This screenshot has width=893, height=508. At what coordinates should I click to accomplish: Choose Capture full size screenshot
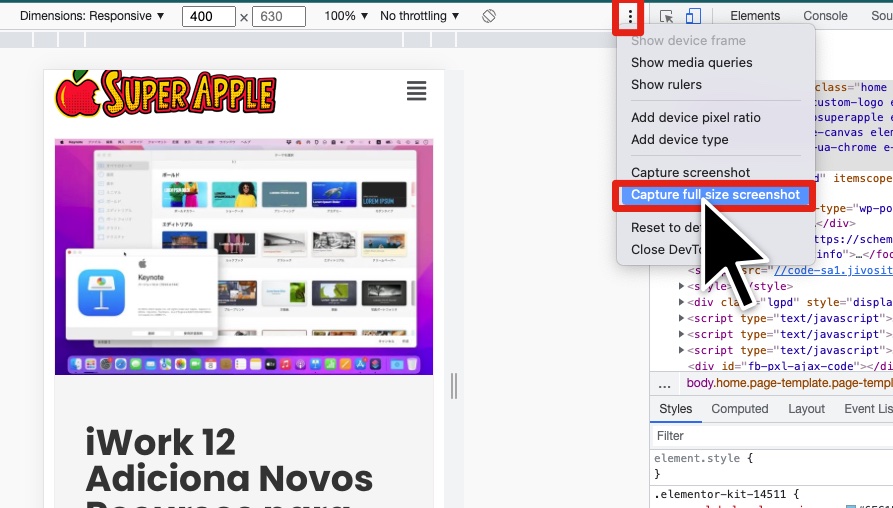pos(714,195)
